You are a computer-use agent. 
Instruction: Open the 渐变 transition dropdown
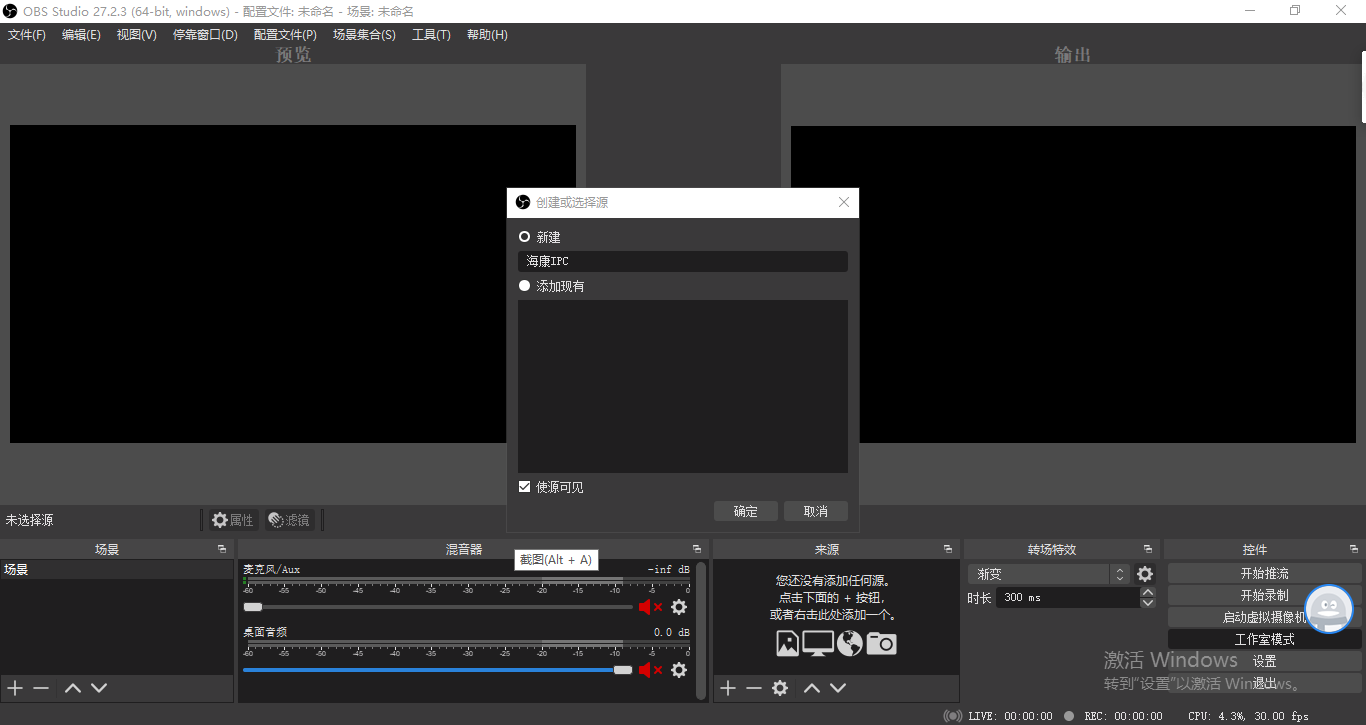tap(1050, 574)
